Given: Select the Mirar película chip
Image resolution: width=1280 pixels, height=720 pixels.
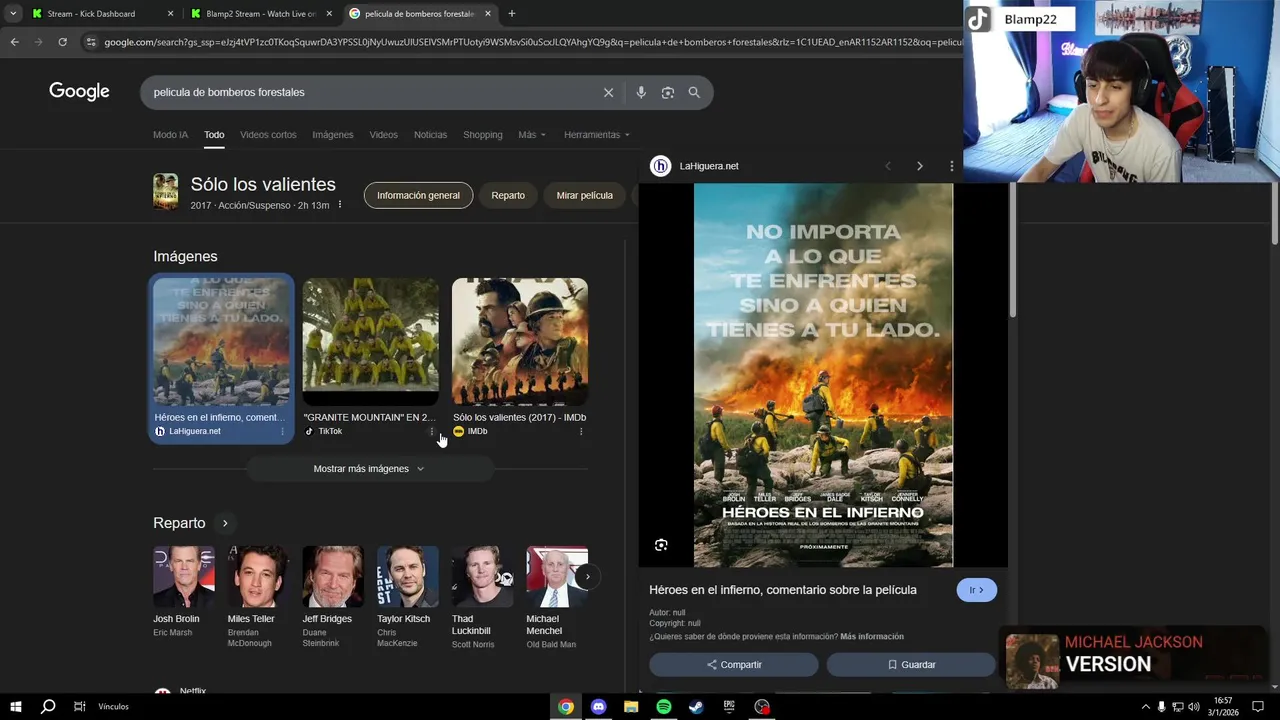Looking at the screenshot, I should tap(584, 195).
